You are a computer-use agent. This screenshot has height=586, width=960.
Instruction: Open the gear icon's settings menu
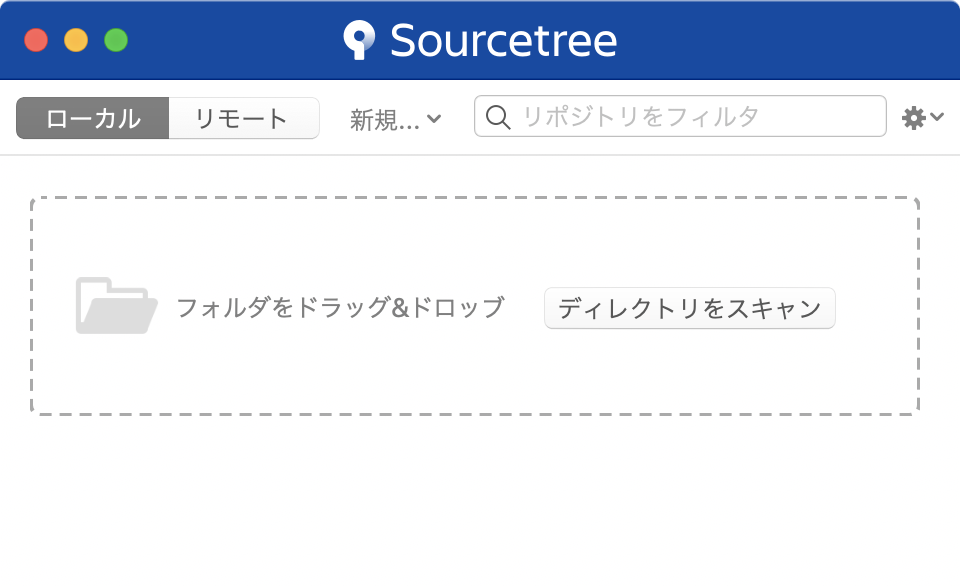click(913, 116)
